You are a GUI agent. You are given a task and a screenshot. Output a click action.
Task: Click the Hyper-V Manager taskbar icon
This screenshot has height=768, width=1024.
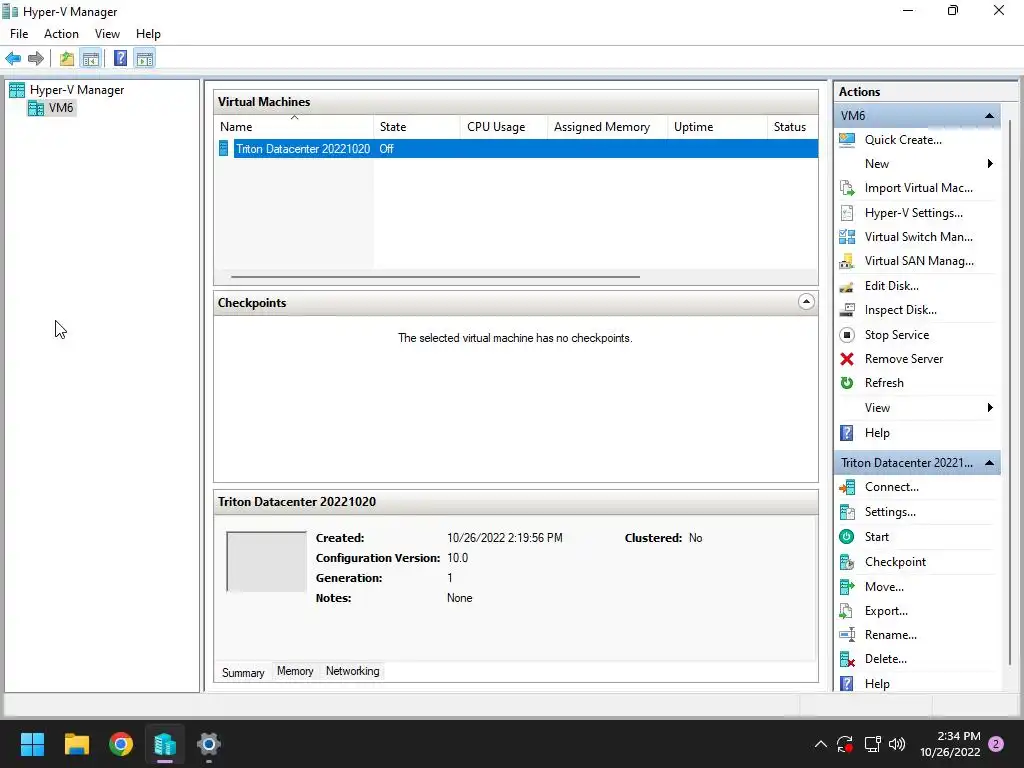(x=165, y=744)
